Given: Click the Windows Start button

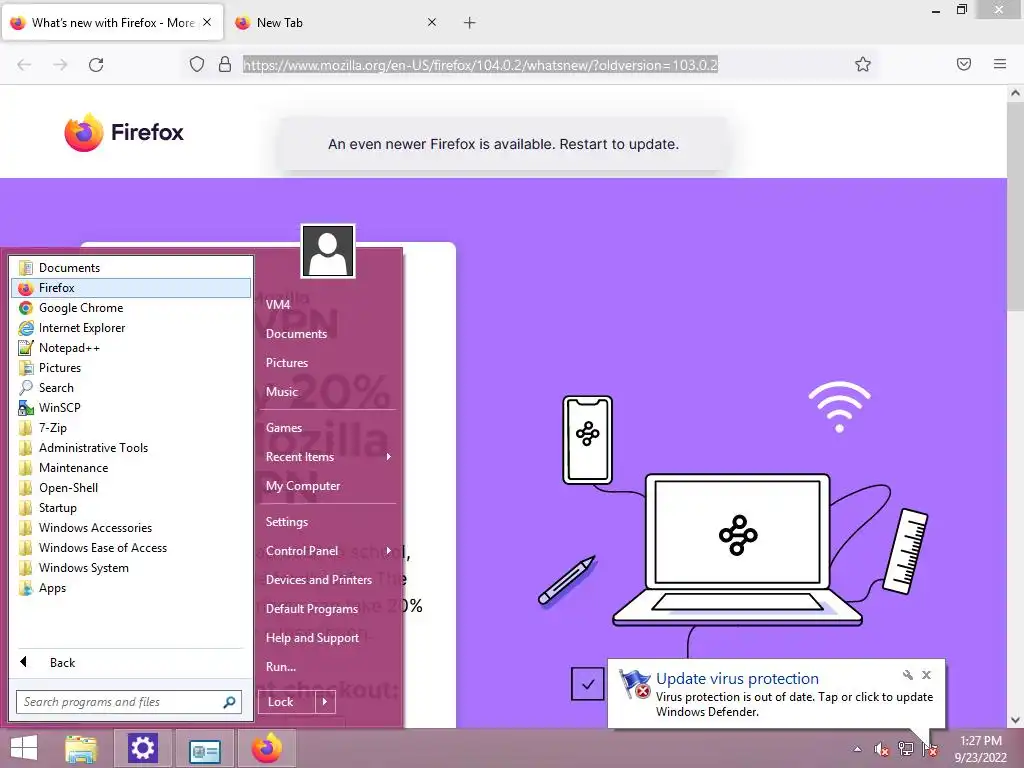Looking at the screenshot, I should tap(24, 748).
